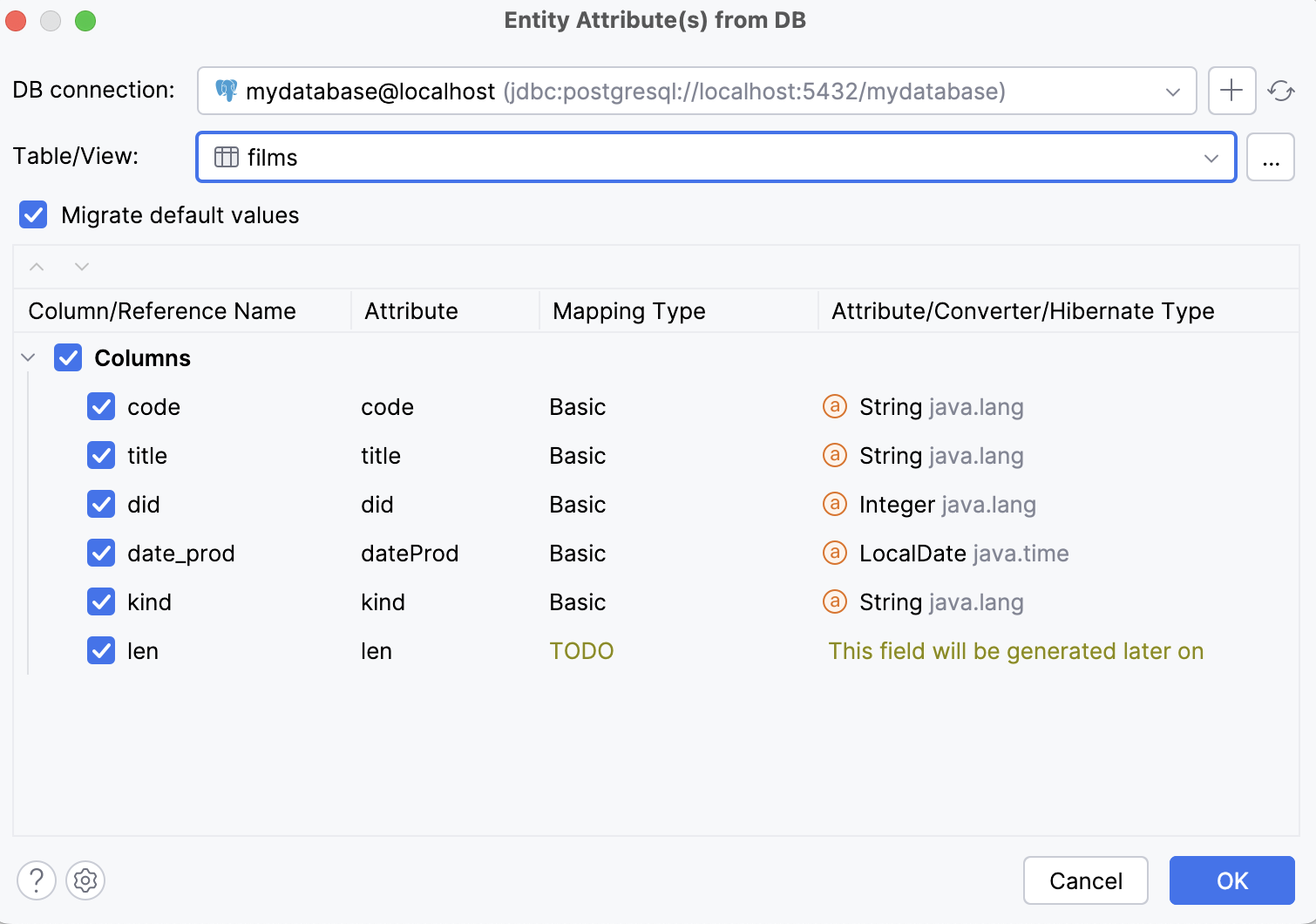Viewport: 1316px width, 924px height.
Task: Click the PostgreSQL icon in DB connection field
Action: click(227, 91)
